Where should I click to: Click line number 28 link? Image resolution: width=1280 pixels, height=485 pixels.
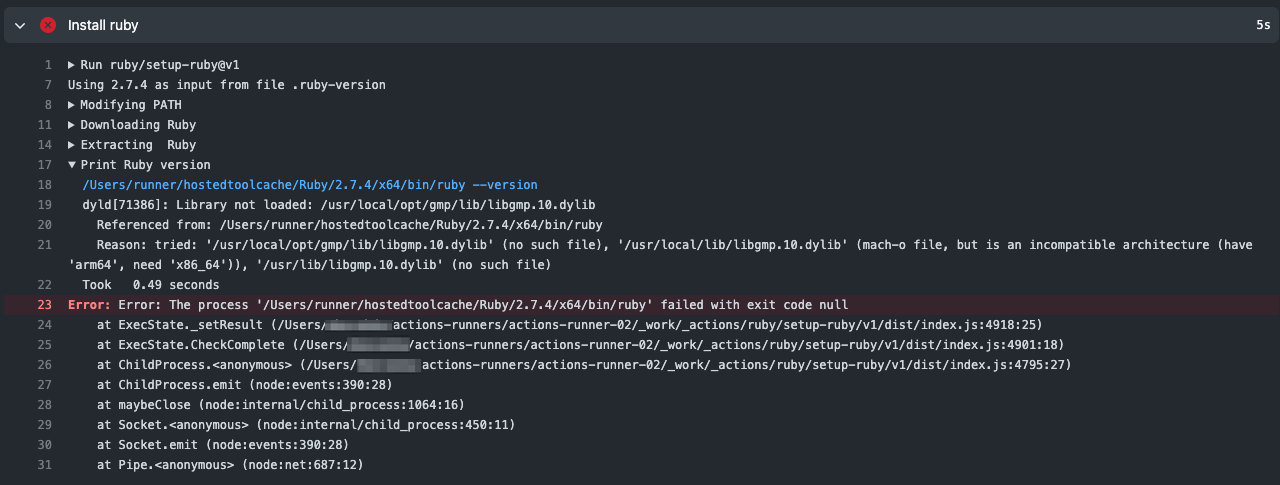click(44, 405)
